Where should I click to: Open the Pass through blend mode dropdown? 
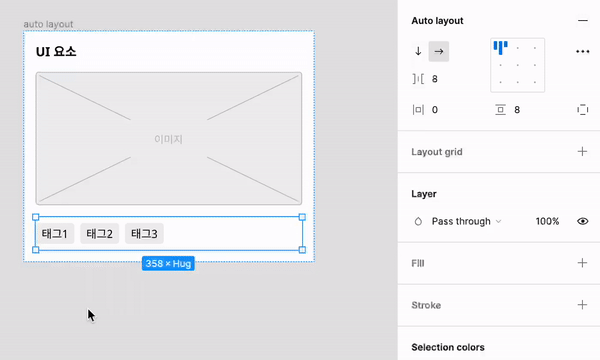pos(466,222)
